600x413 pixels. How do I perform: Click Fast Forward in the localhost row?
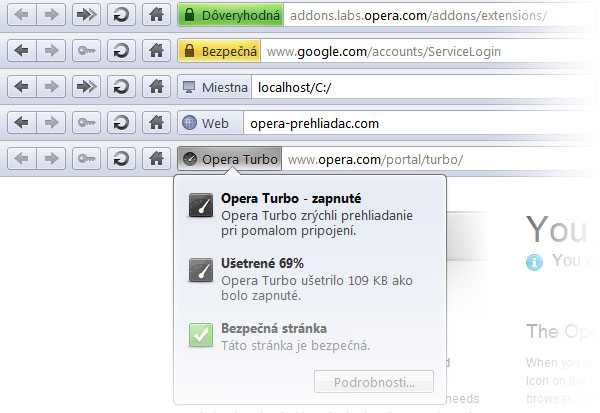pyautogui.click(x=86, y=87)
